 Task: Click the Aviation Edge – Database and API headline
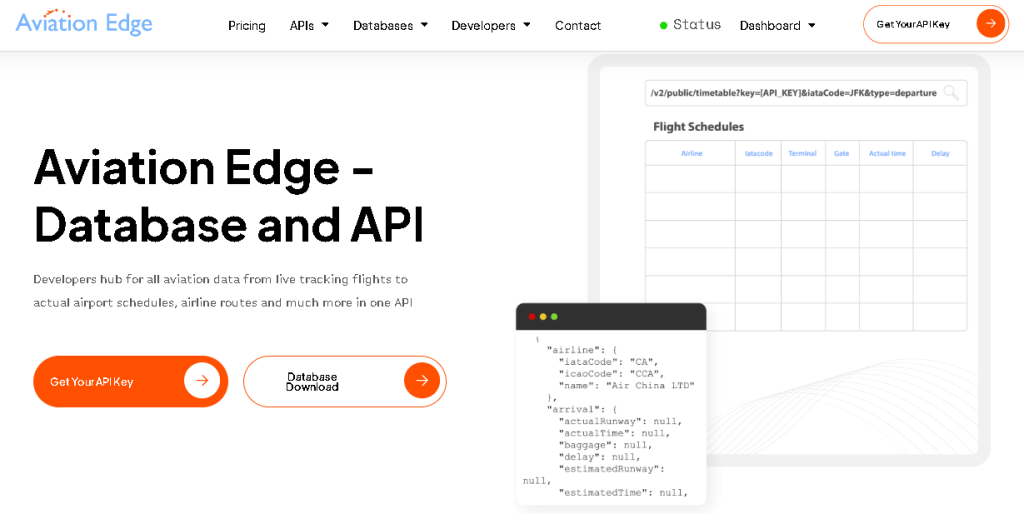(x=229, y=195)
